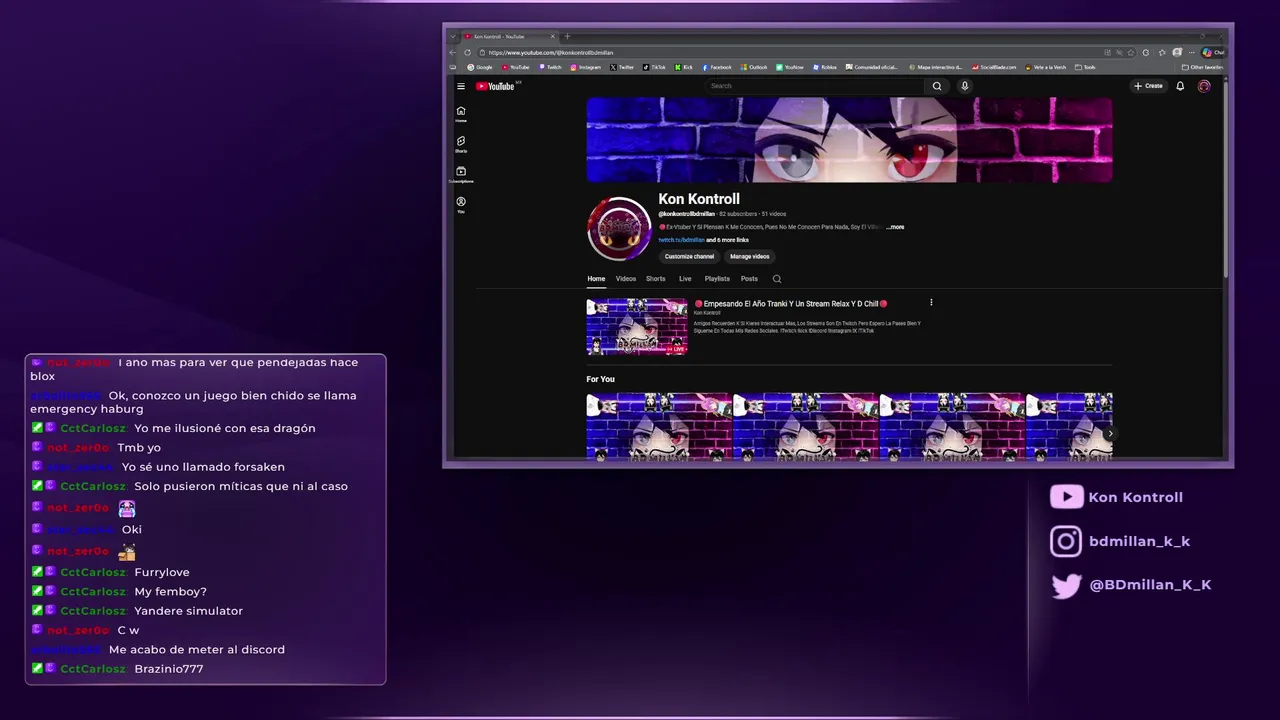Image resolution: width=1280 pixels, height=720 pixels.
Task: Open the Kick bookmark
Action: pyautogui.click(x=684, y=67)
